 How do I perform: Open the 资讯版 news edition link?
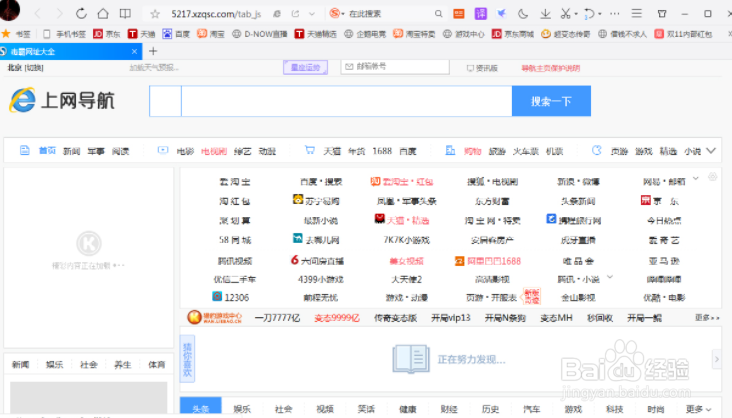pyautogui.click(x=482, y=68)
